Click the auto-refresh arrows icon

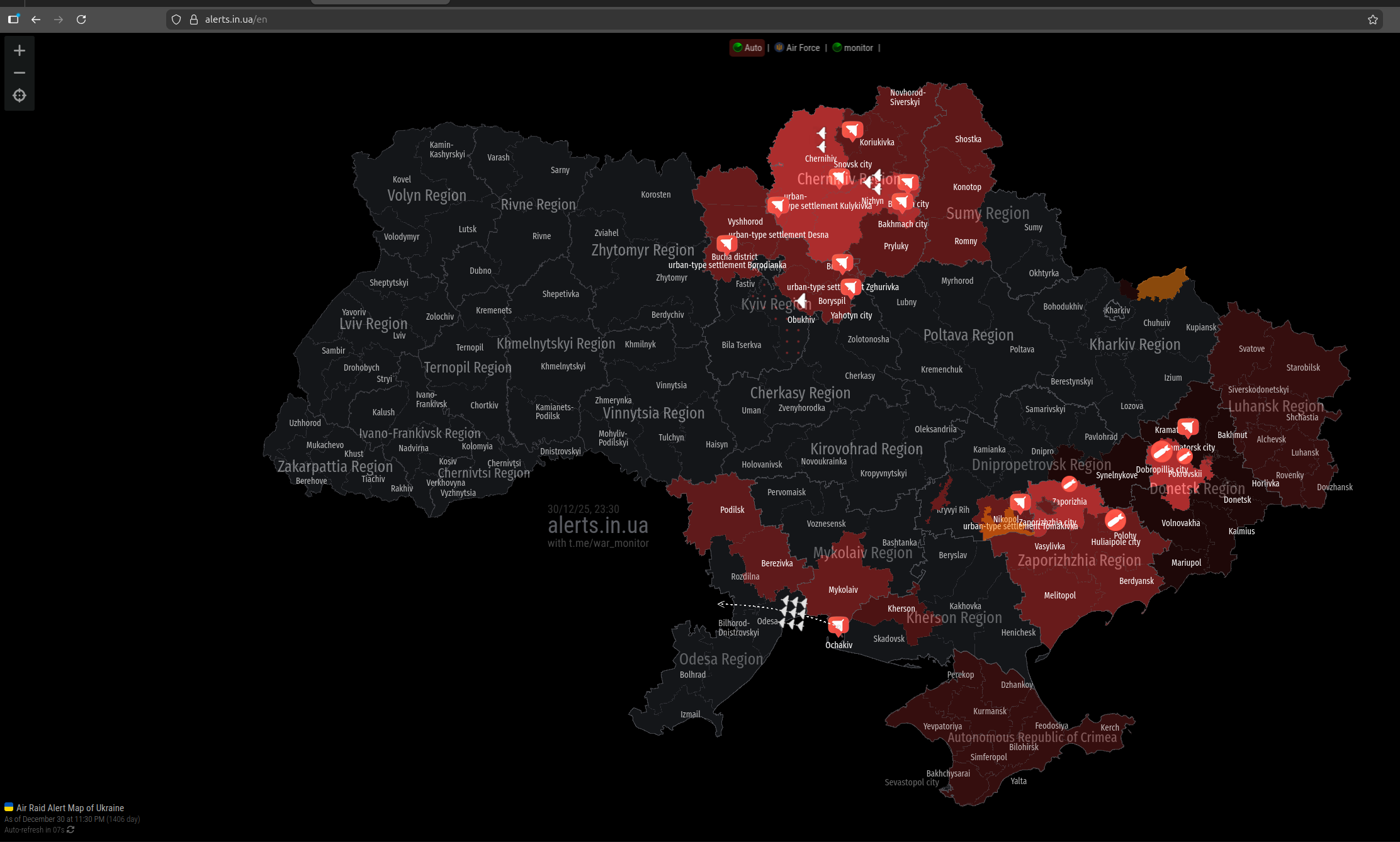(x=71, y=830)
